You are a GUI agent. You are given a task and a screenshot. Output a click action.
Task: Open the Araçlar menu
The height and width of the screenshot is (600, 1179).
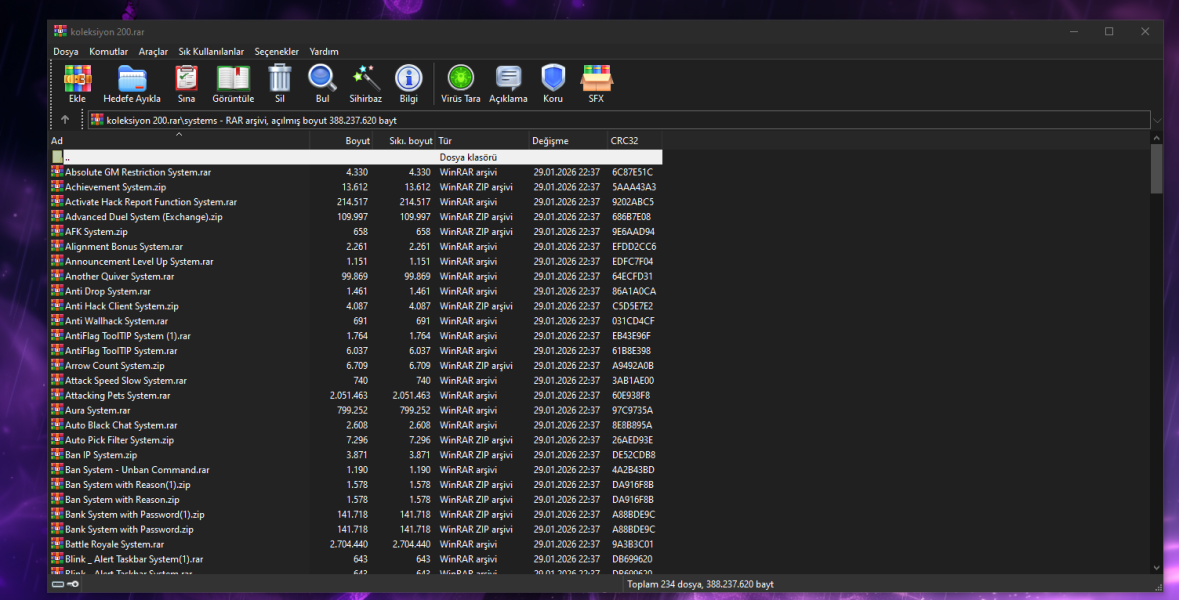tap(153, 51)
